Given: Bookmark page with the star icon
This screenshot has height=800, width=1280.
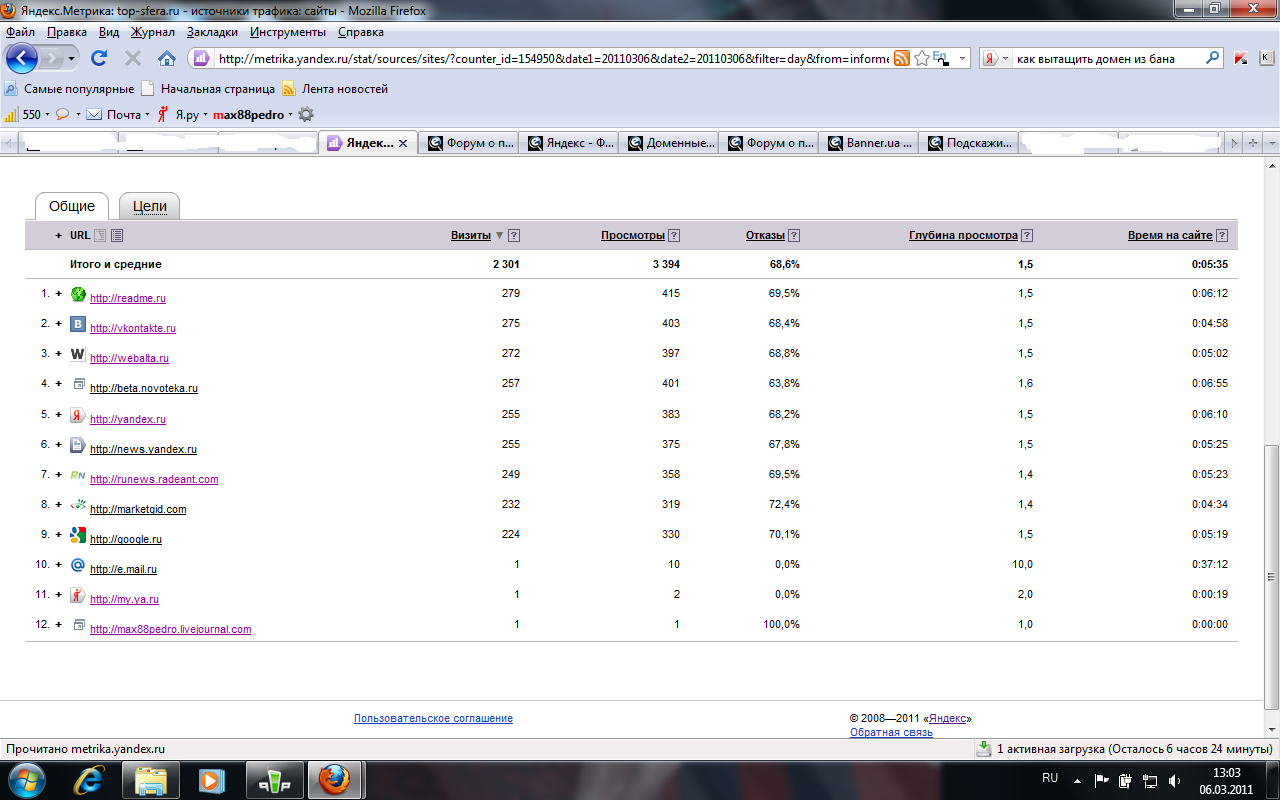Looking at the screenshot, I should tap(922, 58).
